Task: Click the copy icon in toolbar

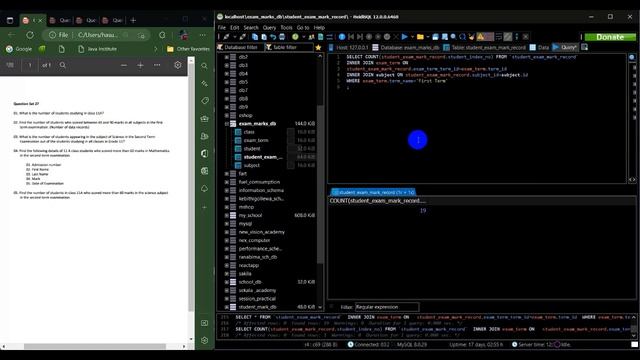Action: 255,37
